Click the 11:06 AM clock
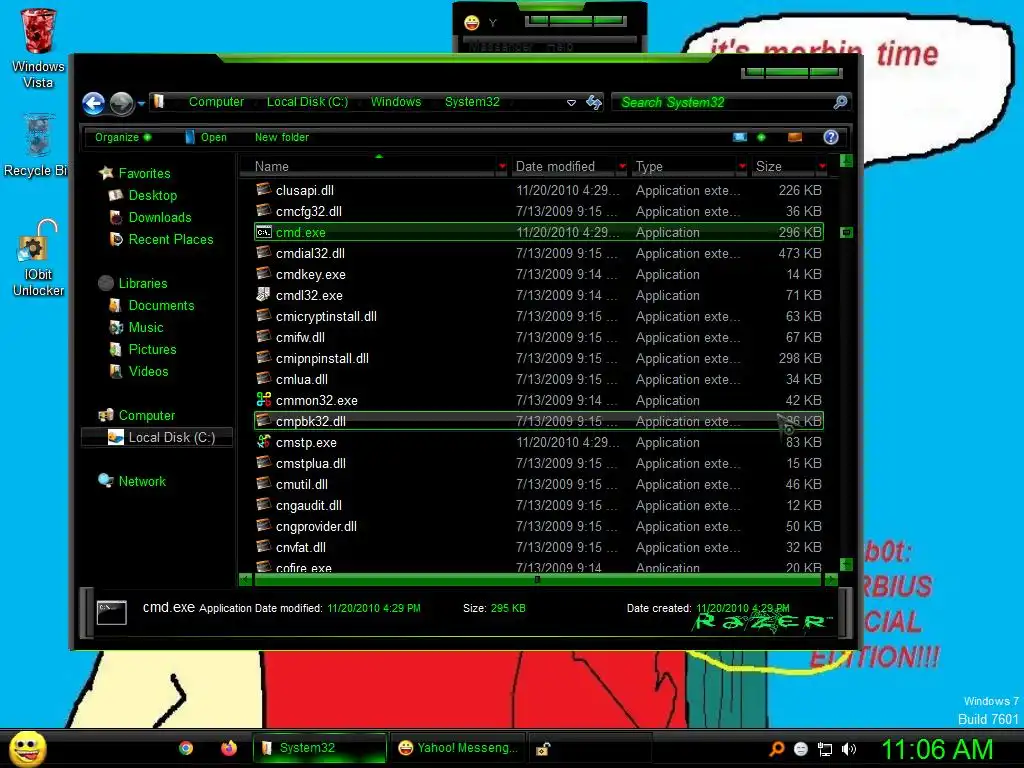The width and height of the screenshot is (1024, 768). pos(936,749)
